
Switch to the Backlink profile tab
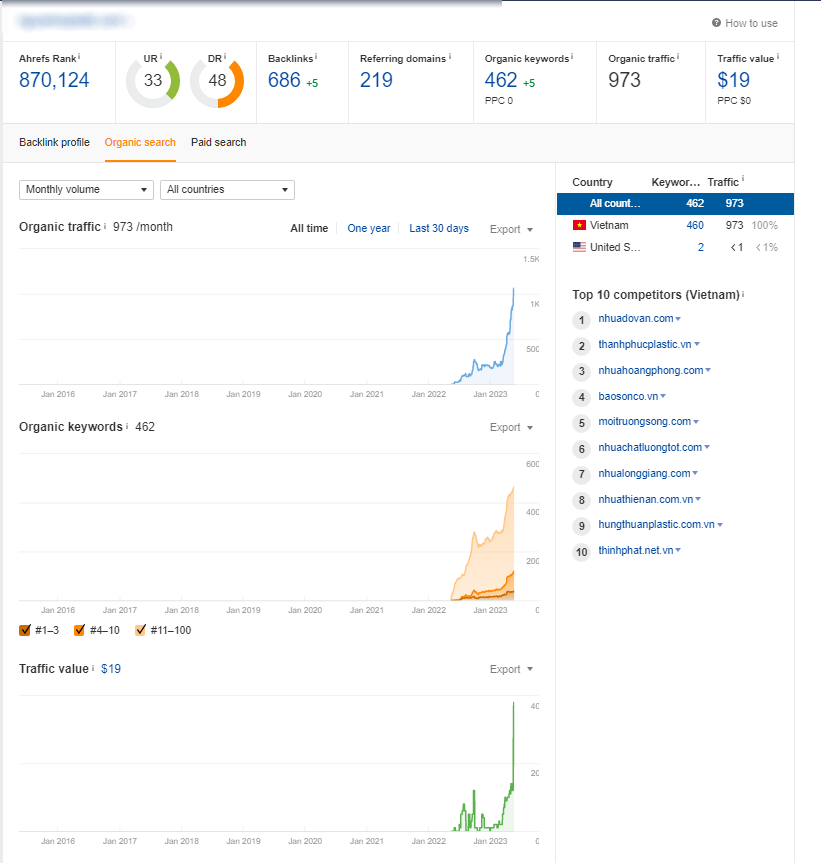click(54, 142)
